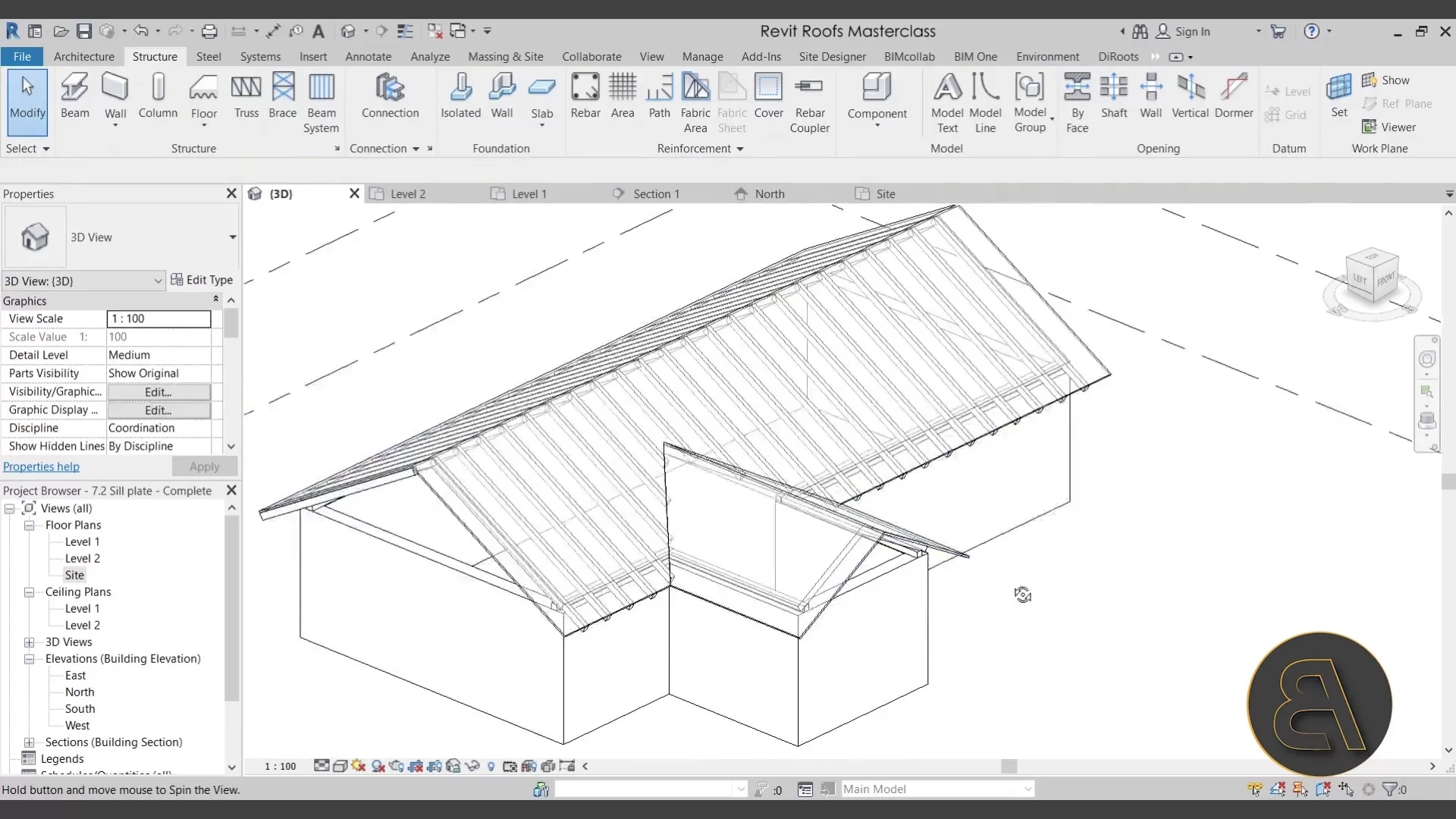The height and width of the screenshot is (819, 1456).
Task: Open the Architecture ribbon tab
Action: click(x=83, y=57)
